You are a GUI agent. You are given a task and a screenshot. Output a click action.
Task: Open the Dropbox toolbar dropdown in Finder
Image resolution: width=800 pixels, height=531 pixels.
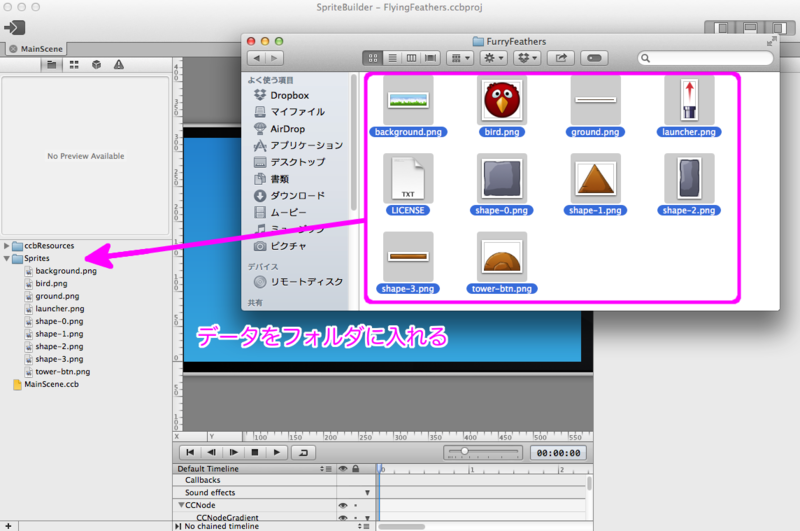pyautogui.click(x=527, y=58)
